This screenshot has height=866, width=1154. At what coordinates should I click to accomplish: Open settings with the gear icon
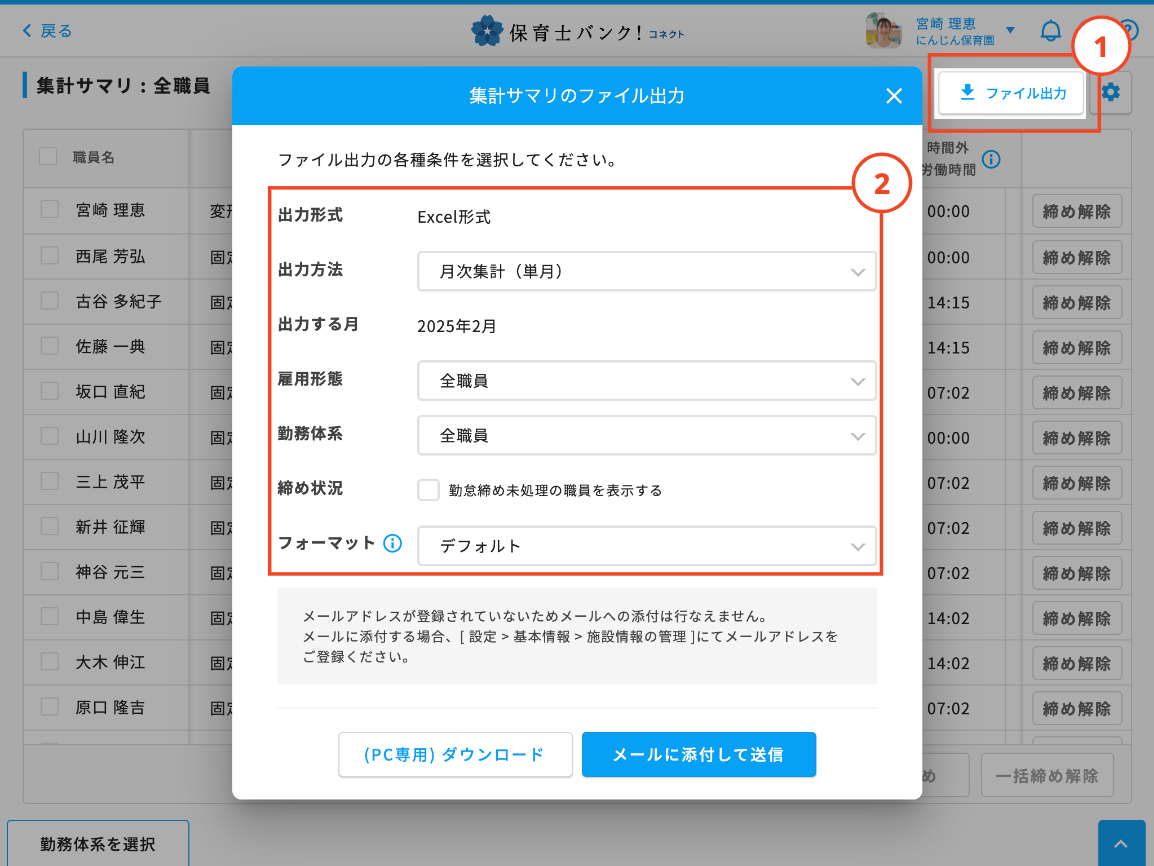(x=1111, y=93)
